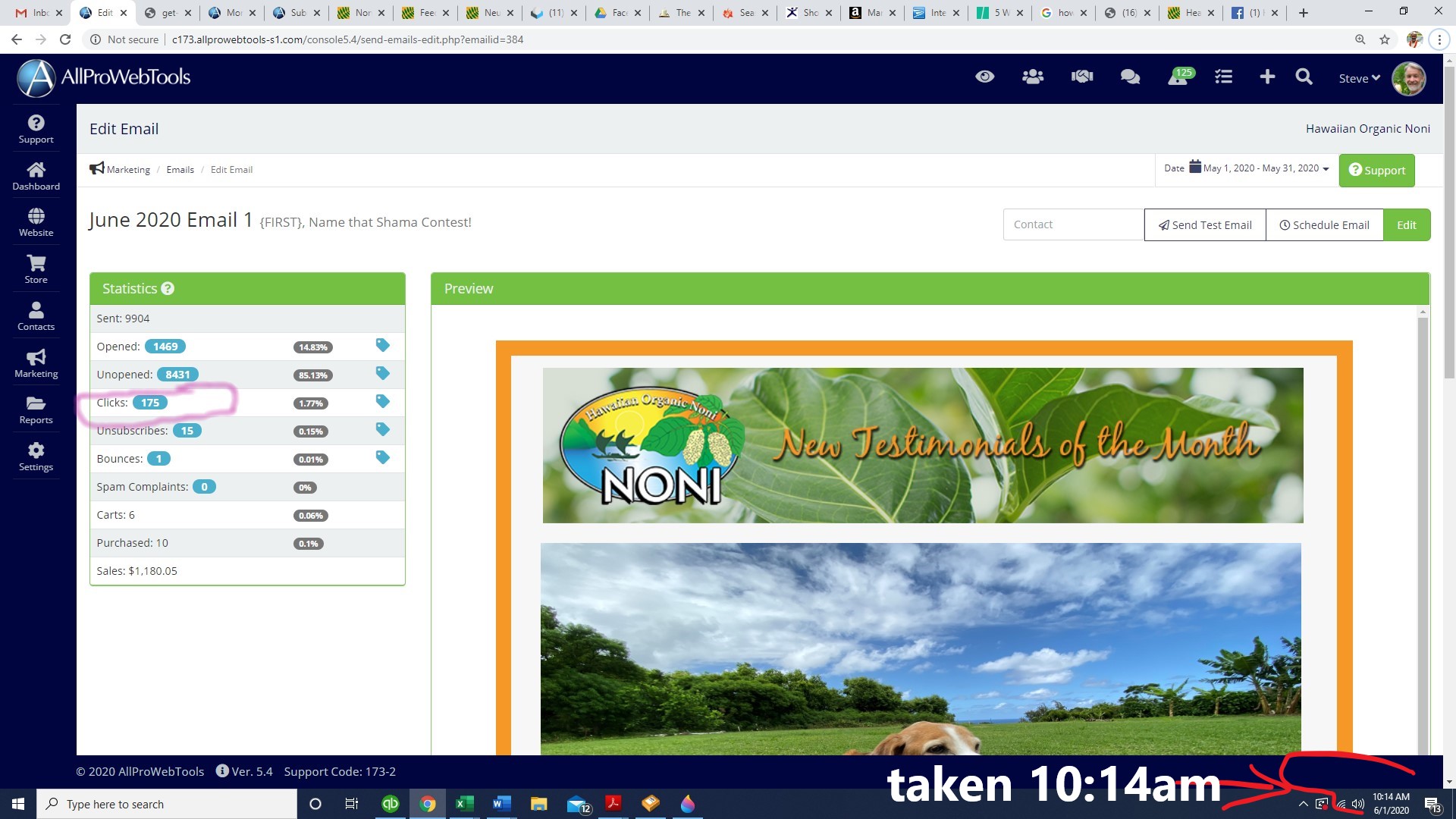Viewport: 1456px width, 819px height.
Task: Click Schedule Email button
Action: (1325, 224)
